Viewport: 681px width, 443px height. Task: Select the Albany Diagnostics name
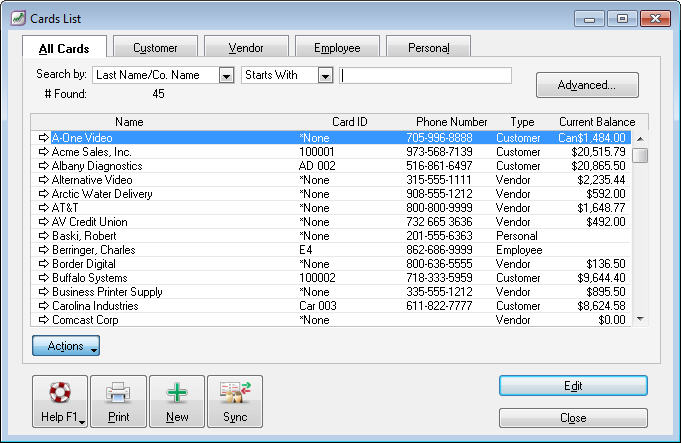click(x=97, y=165)
